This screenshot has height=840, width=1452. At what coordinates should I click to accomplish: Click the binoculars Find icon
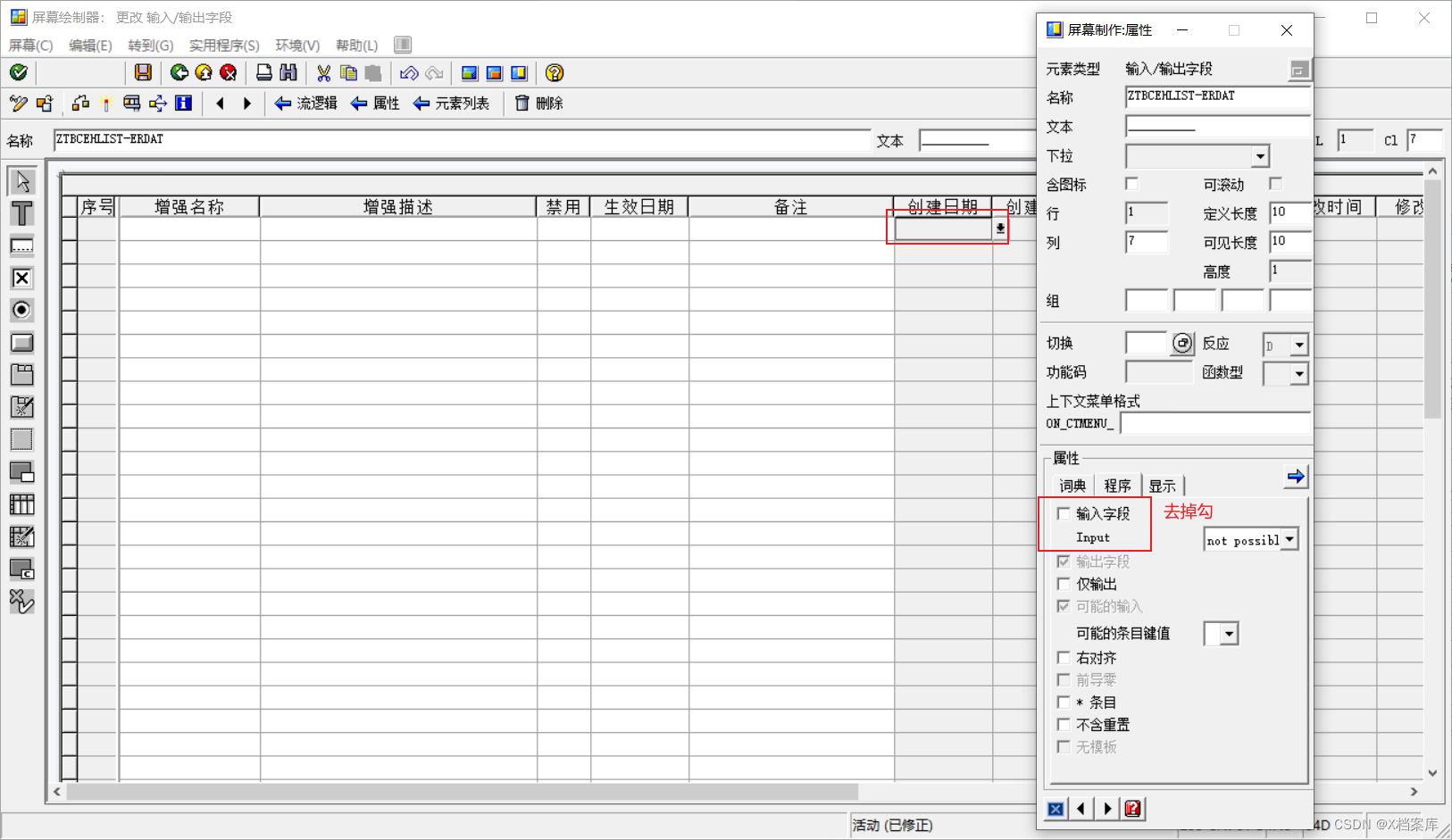point(288,73)
